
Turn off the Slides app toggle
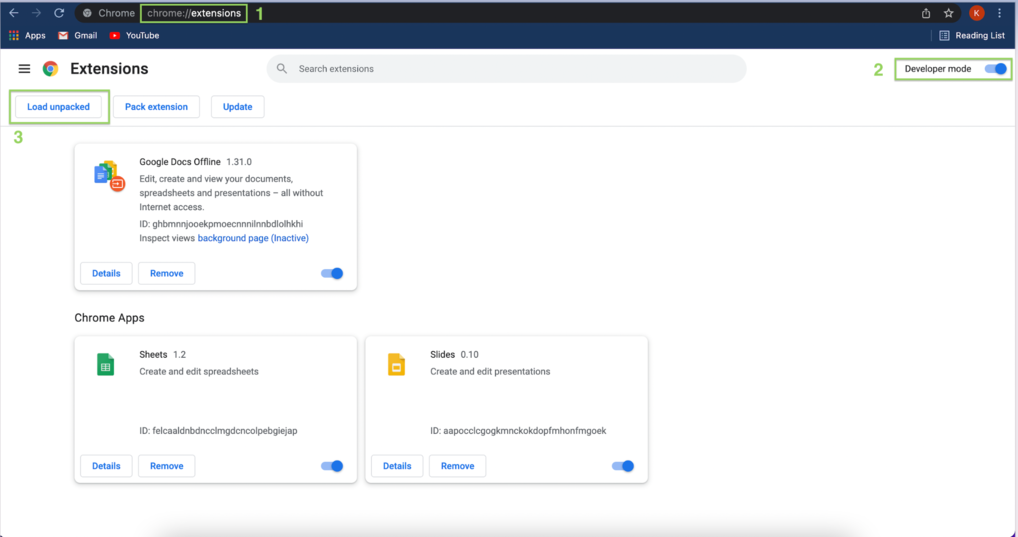(x=622, y=466)
